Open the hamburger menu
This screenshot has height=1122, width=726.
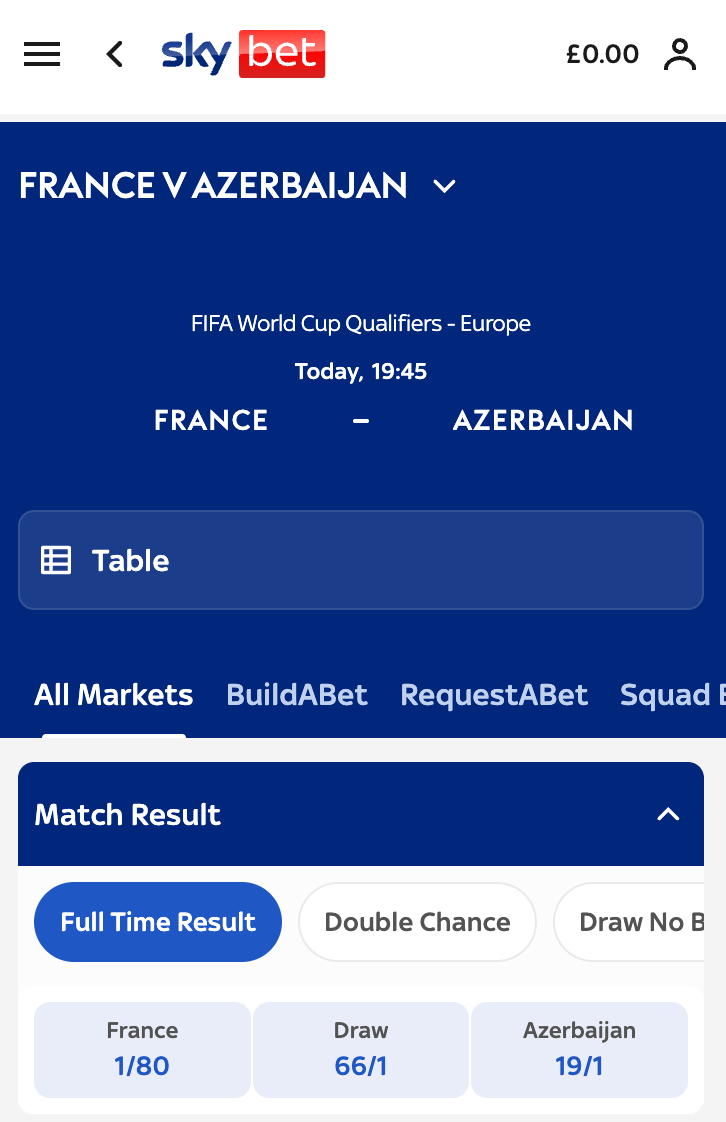(x=42, y=55)
